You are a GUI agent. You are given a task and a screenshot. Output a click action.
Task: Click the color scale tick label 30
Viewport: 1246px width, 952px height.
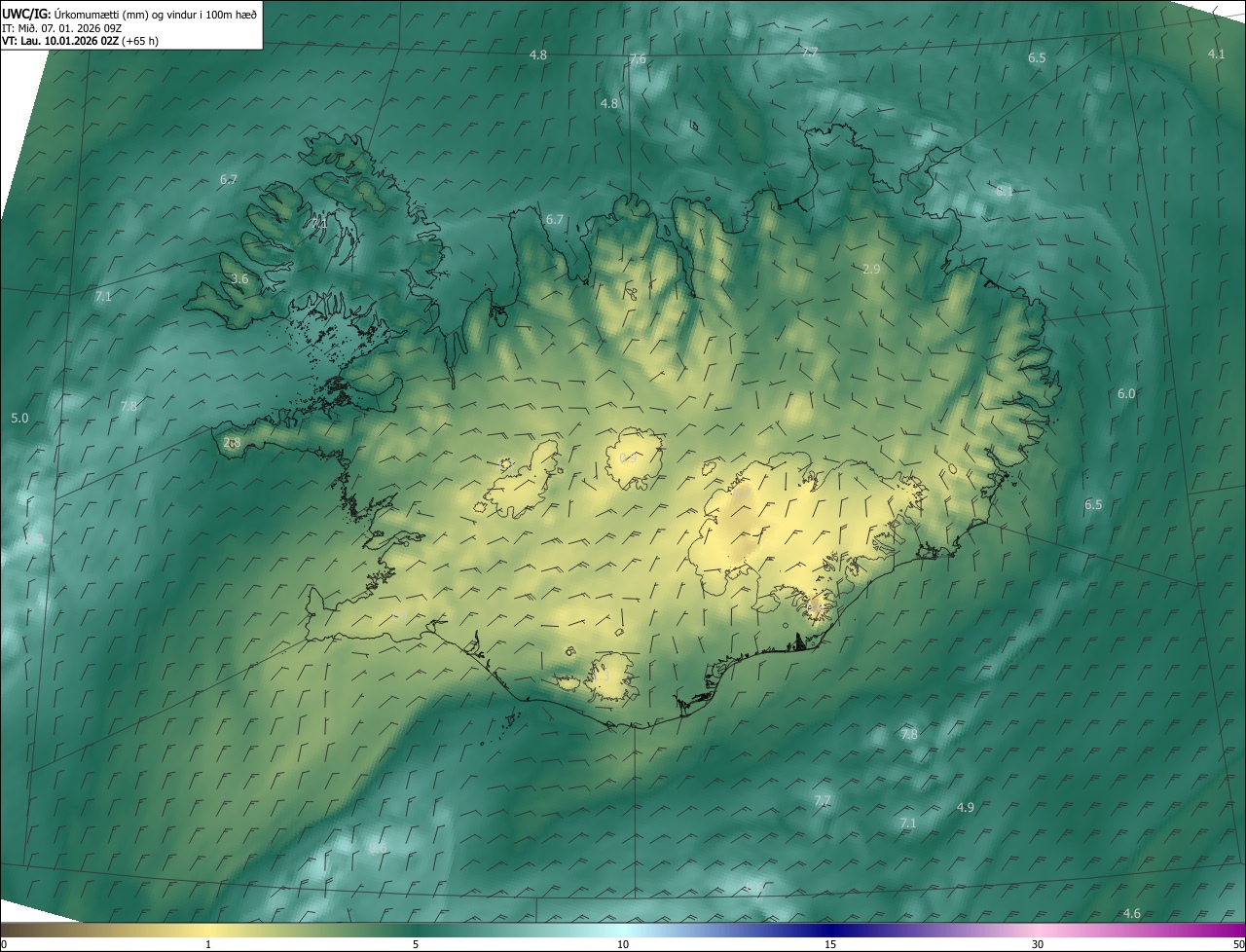point(1038,944)
